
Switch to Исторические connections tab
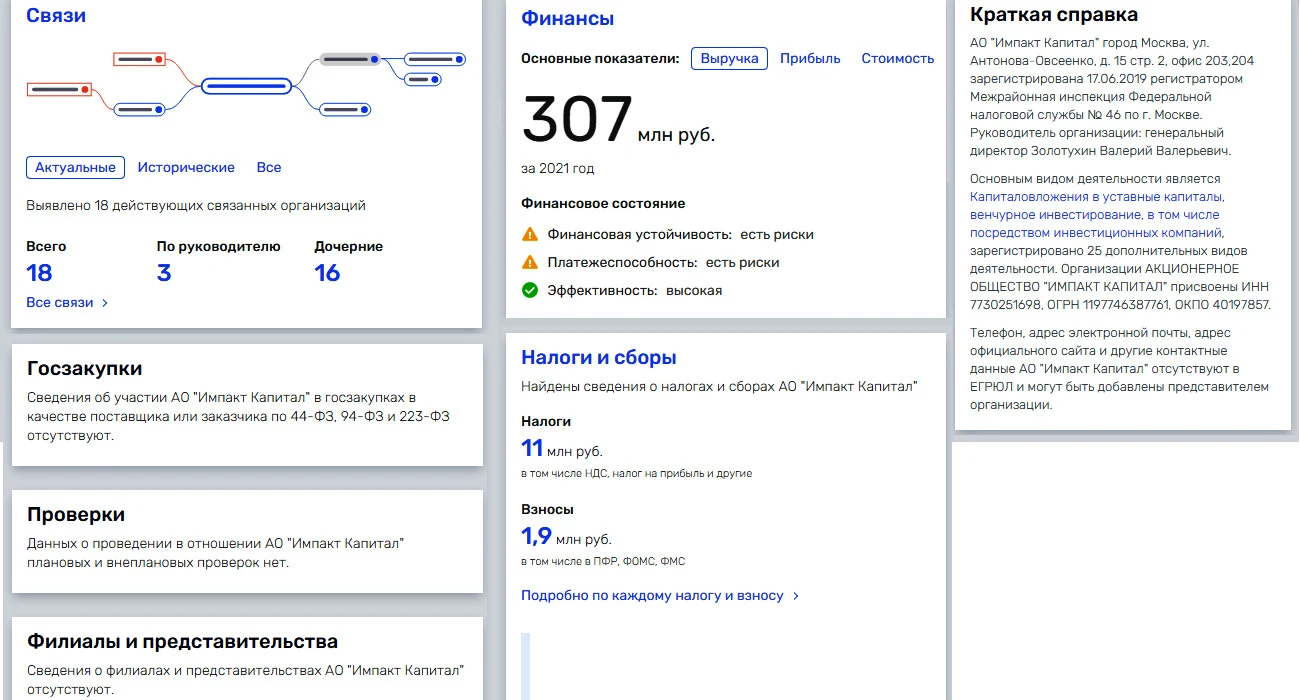[x=186, y=168]
